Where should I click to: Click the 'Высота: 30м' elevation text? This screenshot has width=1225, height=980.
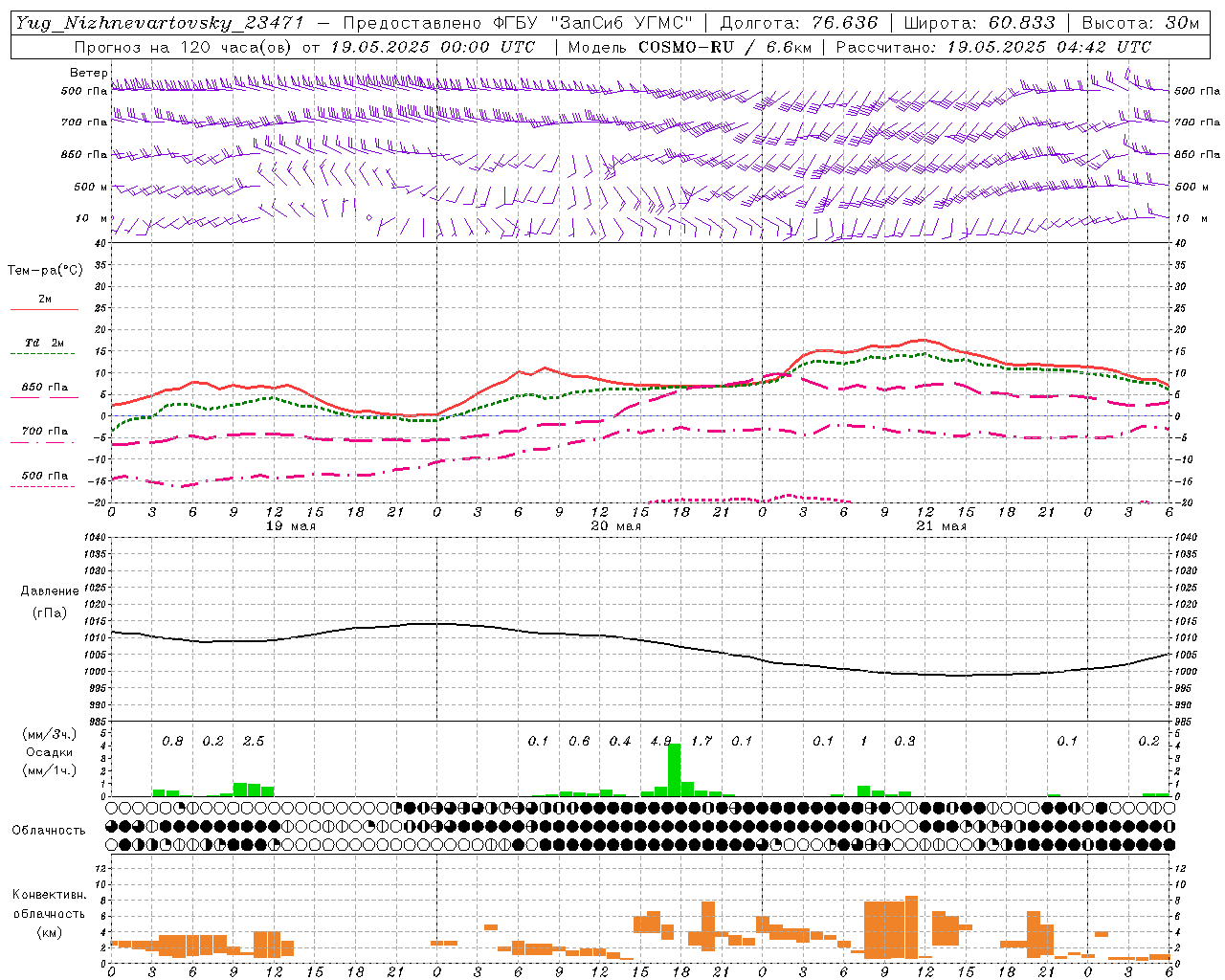tap(1140, 23)
